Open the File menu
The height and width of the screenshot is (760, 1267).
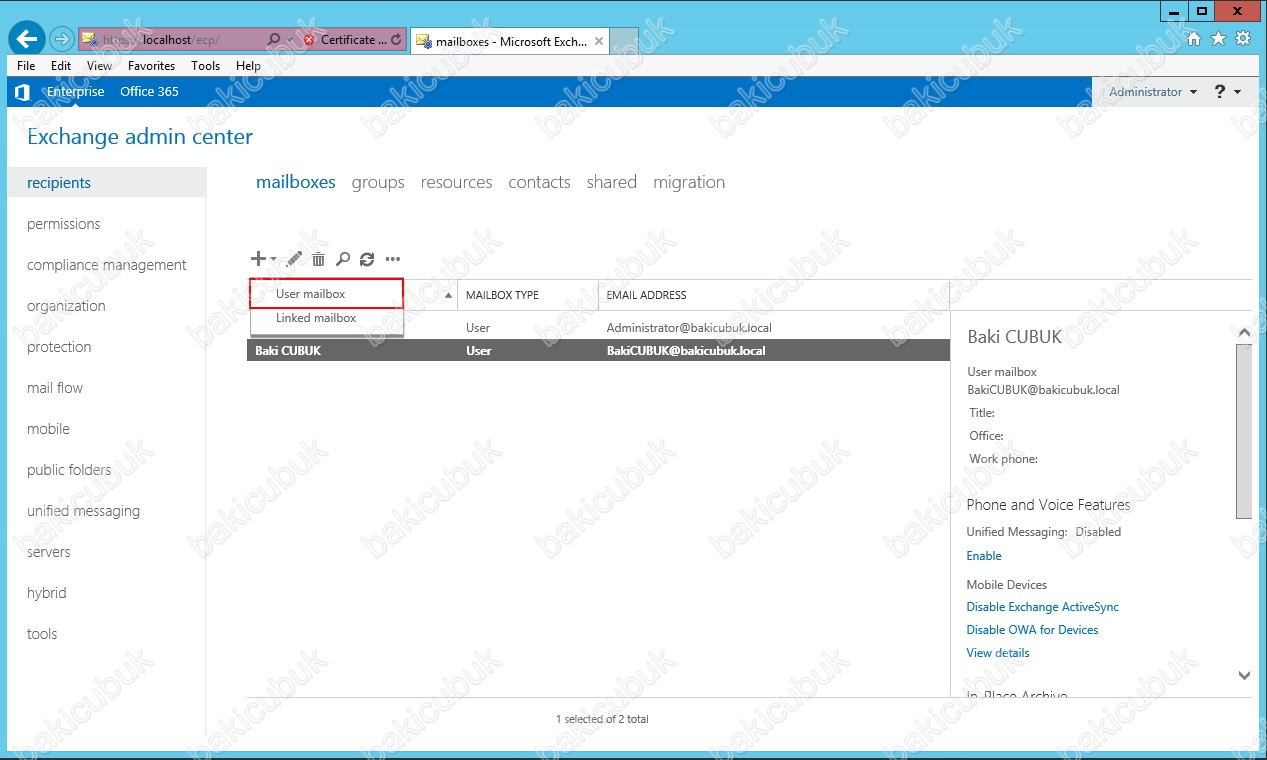(x=26, y=66)
